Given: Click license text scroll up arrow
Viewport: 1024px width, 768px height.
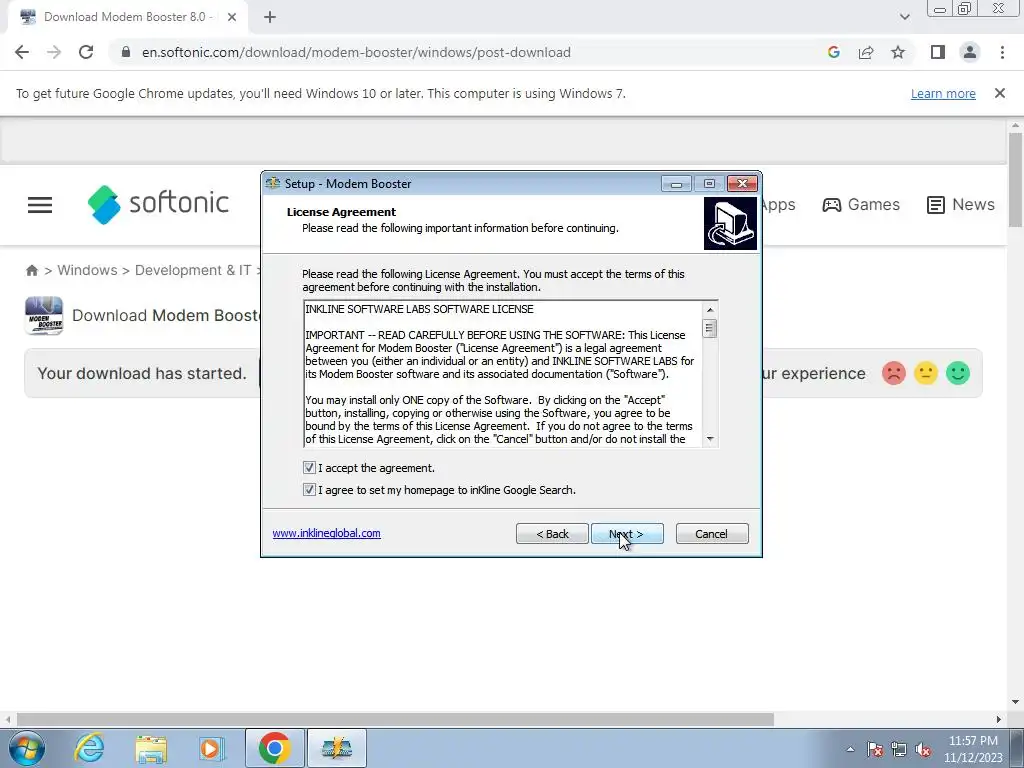Looking at the screenshot, I should pyautogui.click(x=710, y=310).
